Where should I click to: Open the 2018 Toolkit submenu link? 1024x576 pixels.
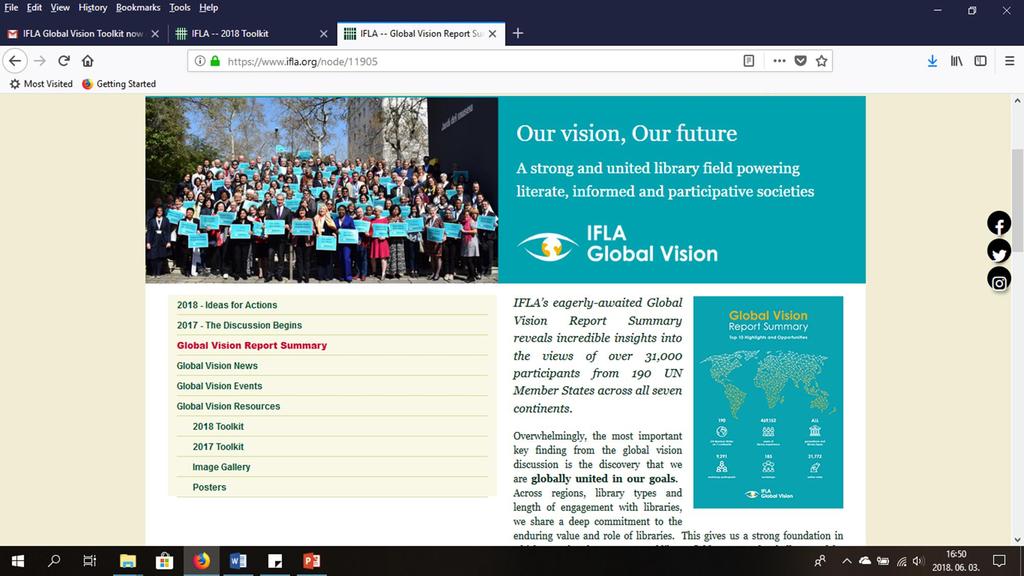(x=217, y=426)
